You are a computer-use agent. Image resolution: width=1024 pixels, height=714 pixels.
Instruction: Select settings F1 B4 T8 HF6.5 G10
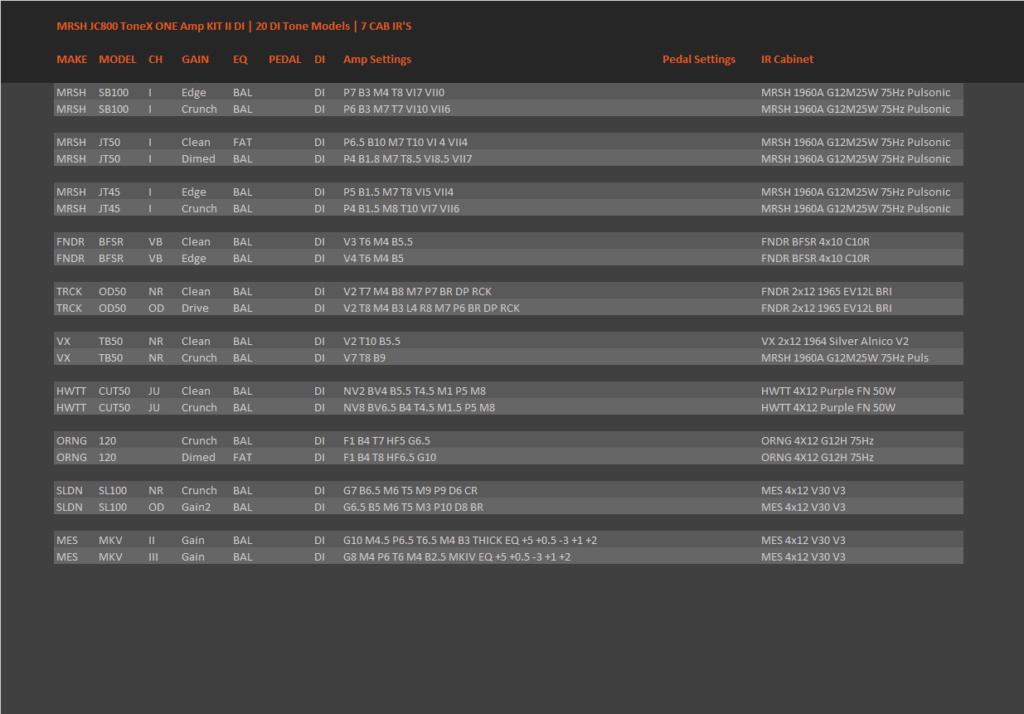[390, 457]
